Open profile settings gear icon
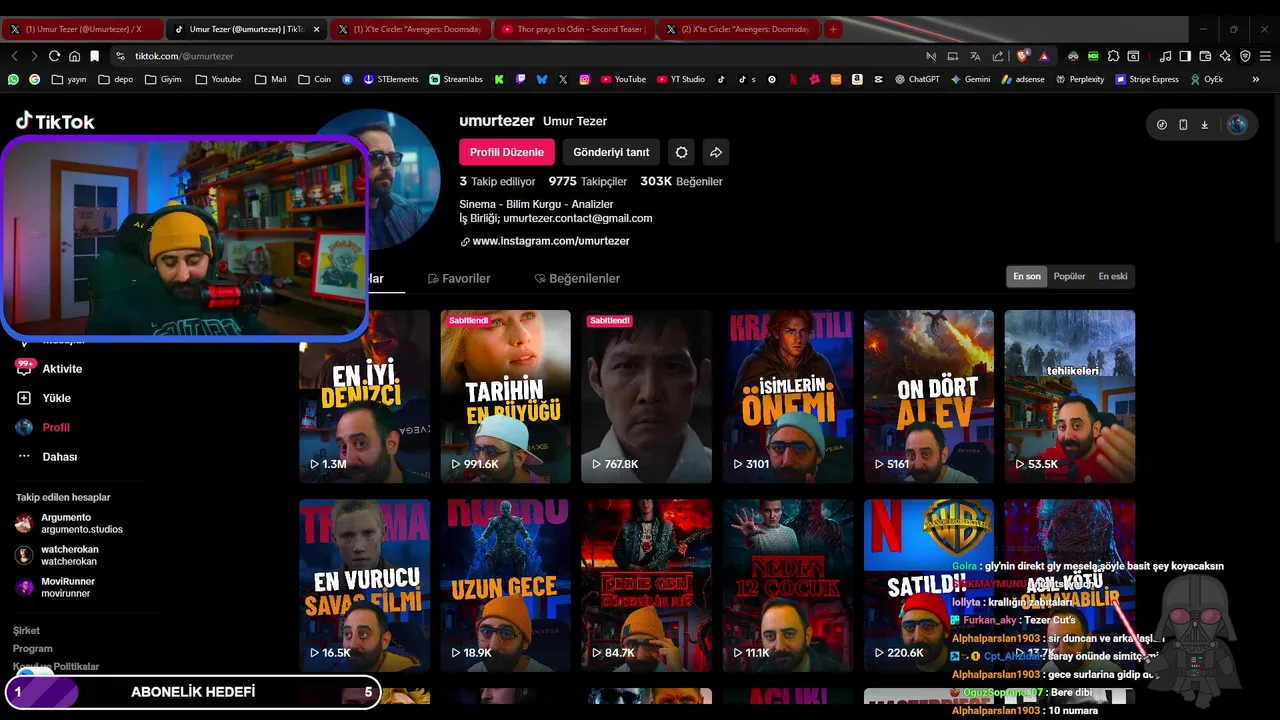1280x720 pixels. click(x=682, y=152)
